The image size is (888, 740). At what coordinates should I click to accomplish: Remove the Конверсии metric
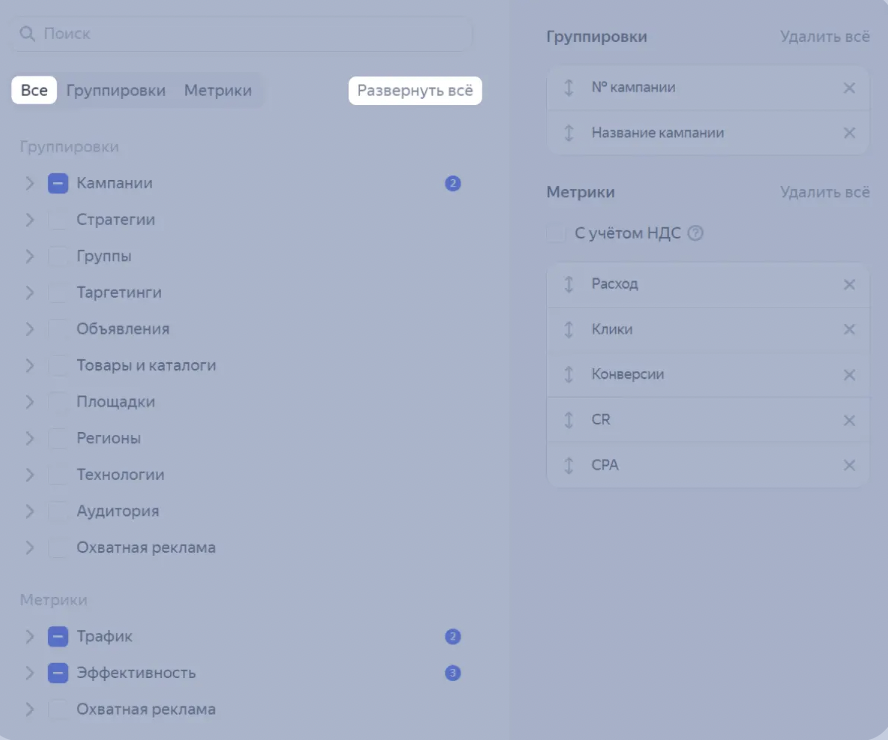(849, 375)
